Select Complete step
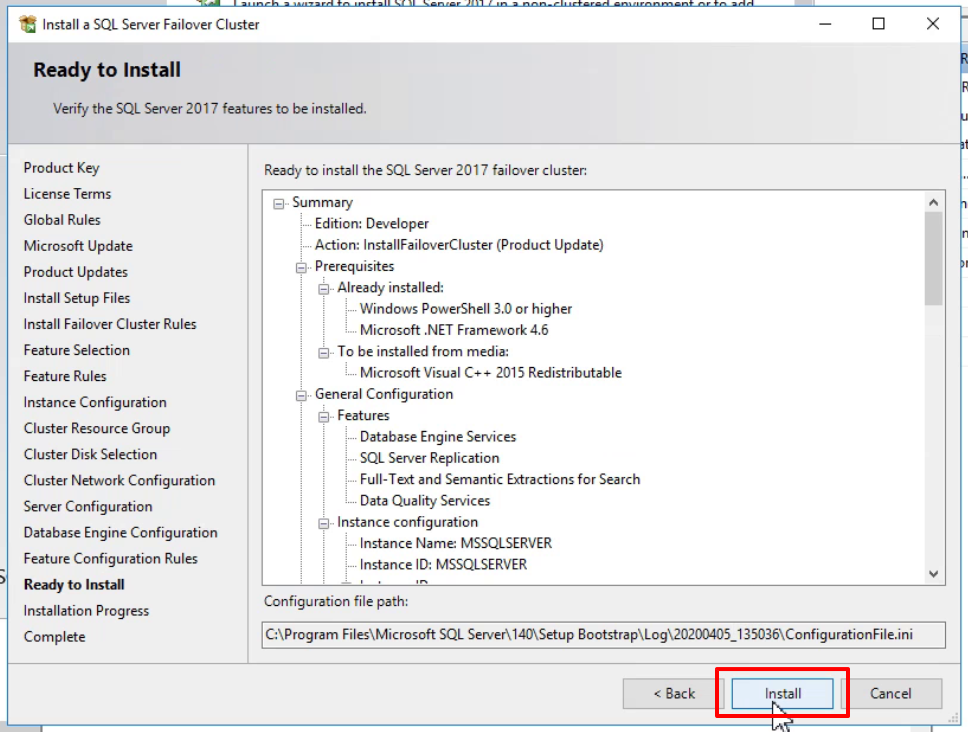Image resolution: width=968 pixels, height=732 pixels. point(55,636)
